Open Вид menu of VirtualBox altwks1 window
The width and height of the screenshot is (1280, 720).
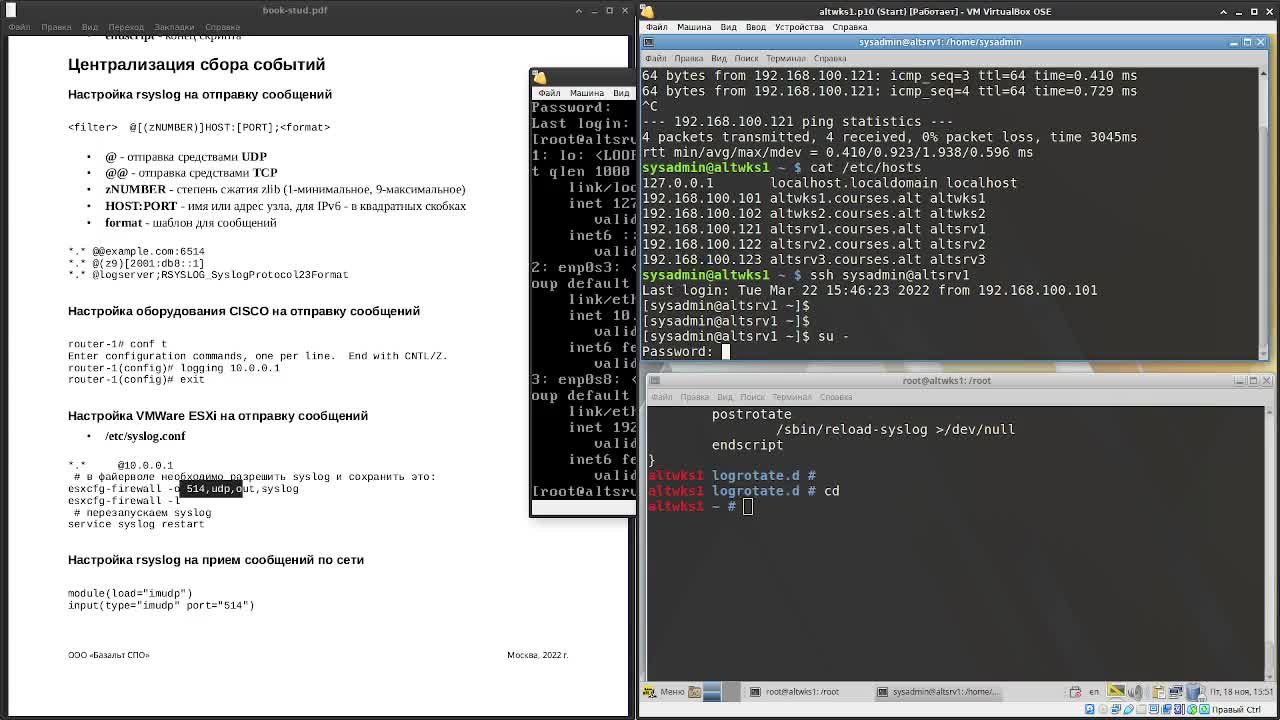tap(729, 27)
